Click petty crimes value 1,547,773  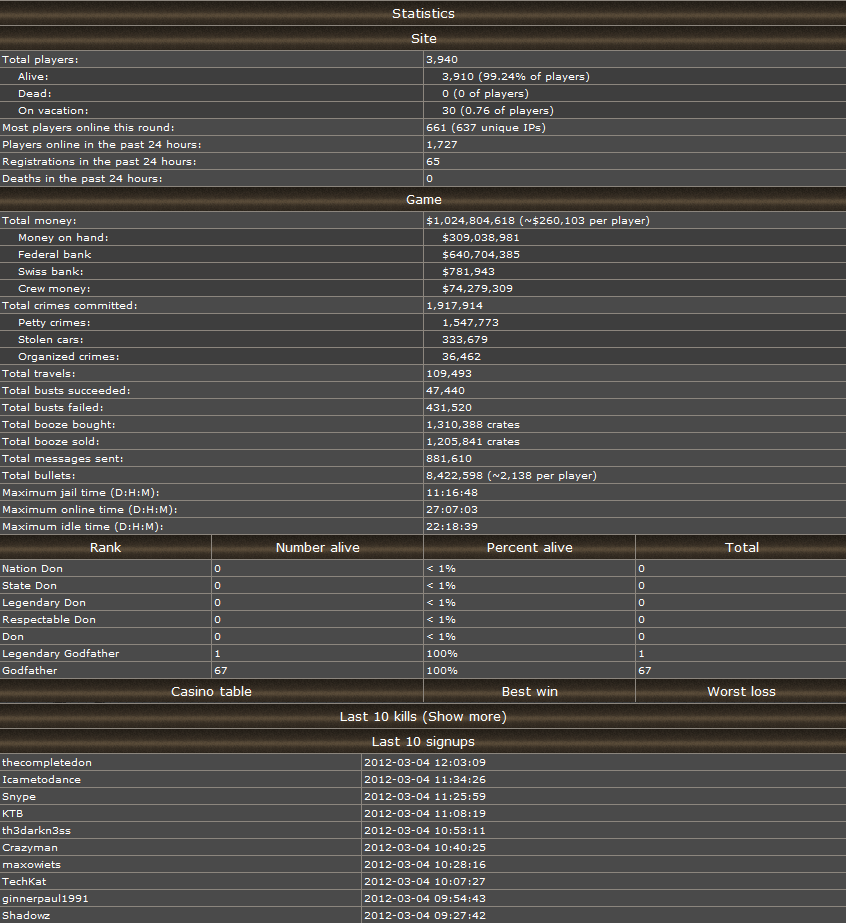click(x=470, y=323)
